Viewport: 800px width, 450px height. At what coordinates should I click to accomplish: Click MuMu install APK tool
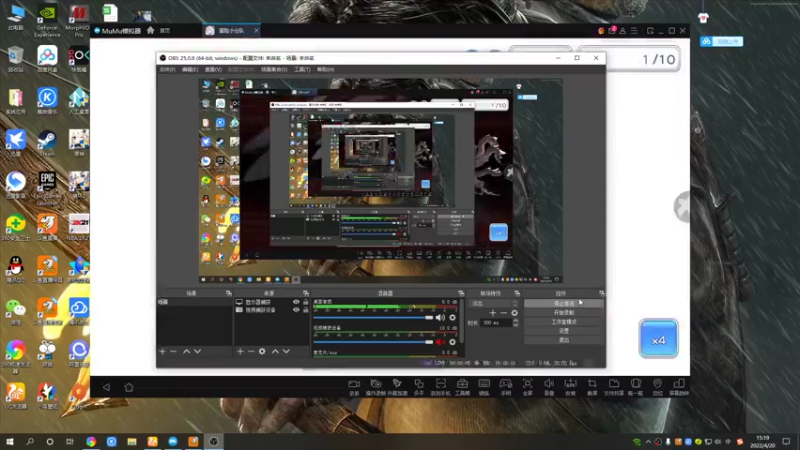(570, 387)
